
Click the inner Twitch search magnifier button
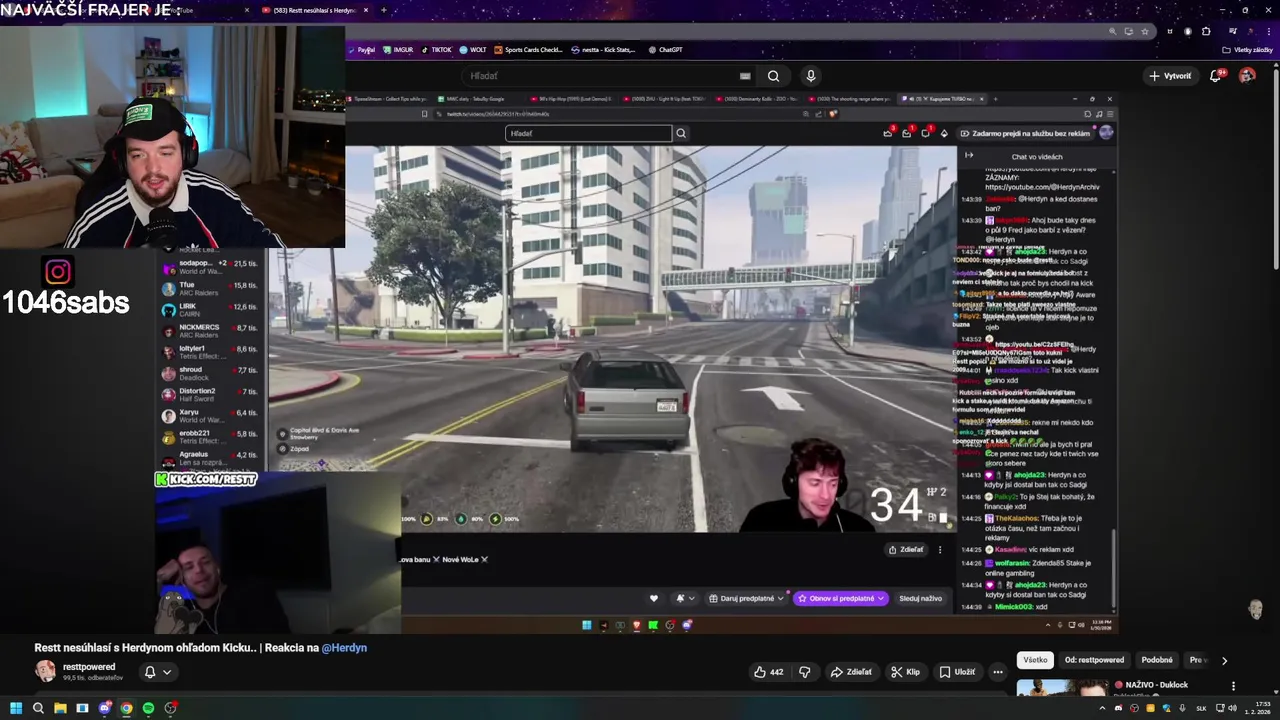click(x=681, y=133)
